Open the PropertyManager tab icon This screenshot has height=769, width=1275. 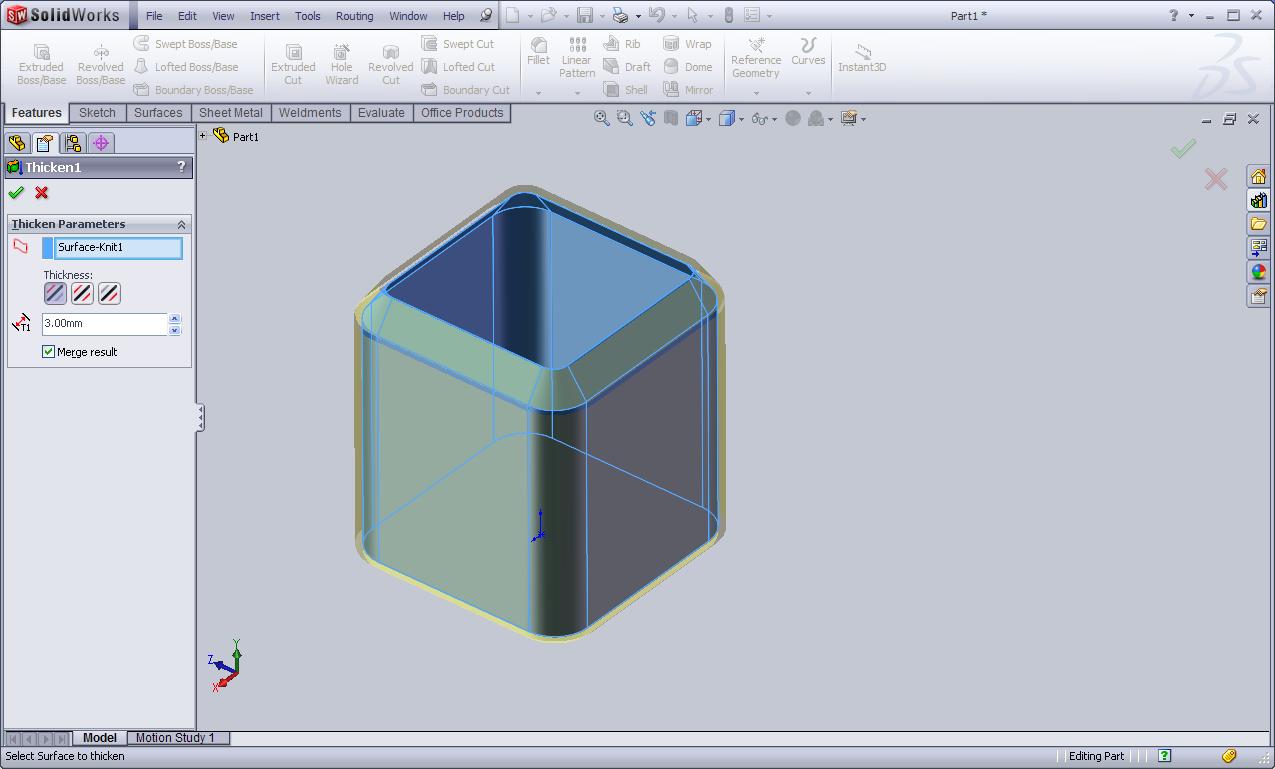click(45, 143)
